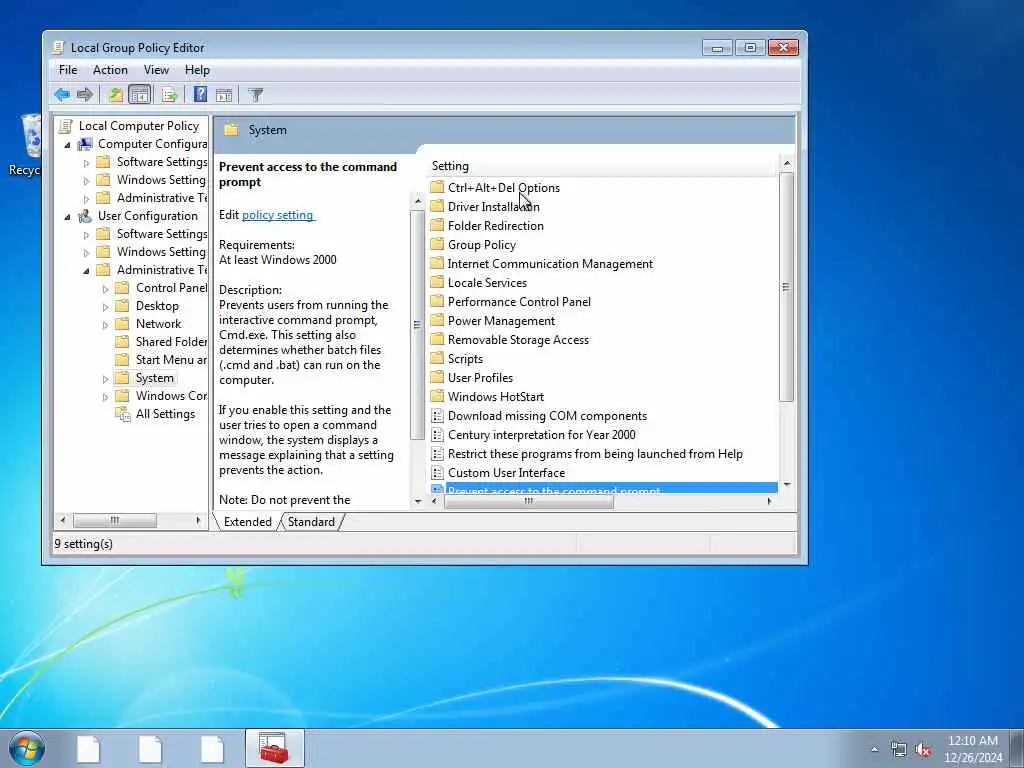Show hidden tray icons arrow
The image size is (1024, 768).
click(874, 750)
